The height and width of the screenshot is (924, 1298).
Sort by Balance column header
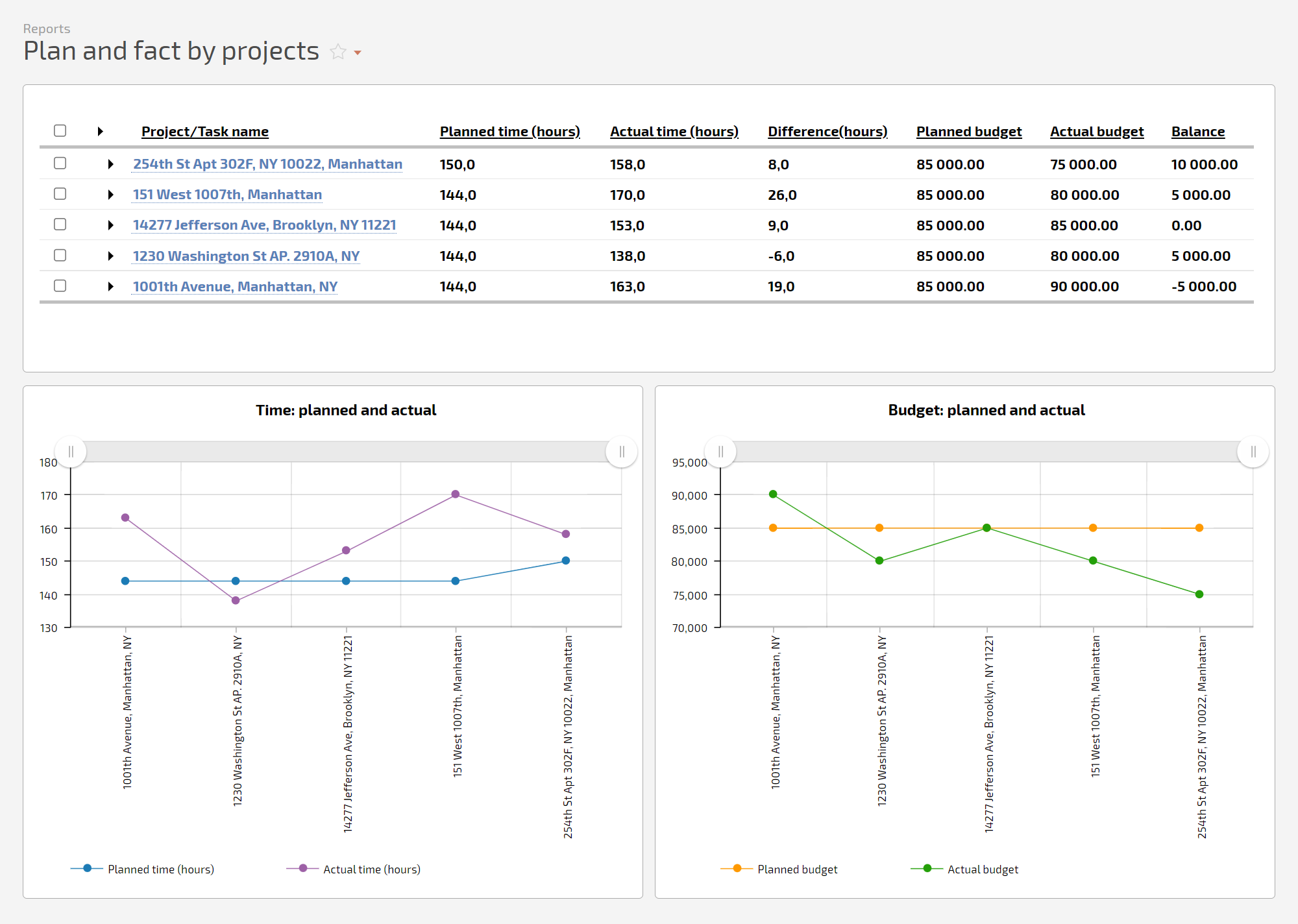click(1197, 132)
